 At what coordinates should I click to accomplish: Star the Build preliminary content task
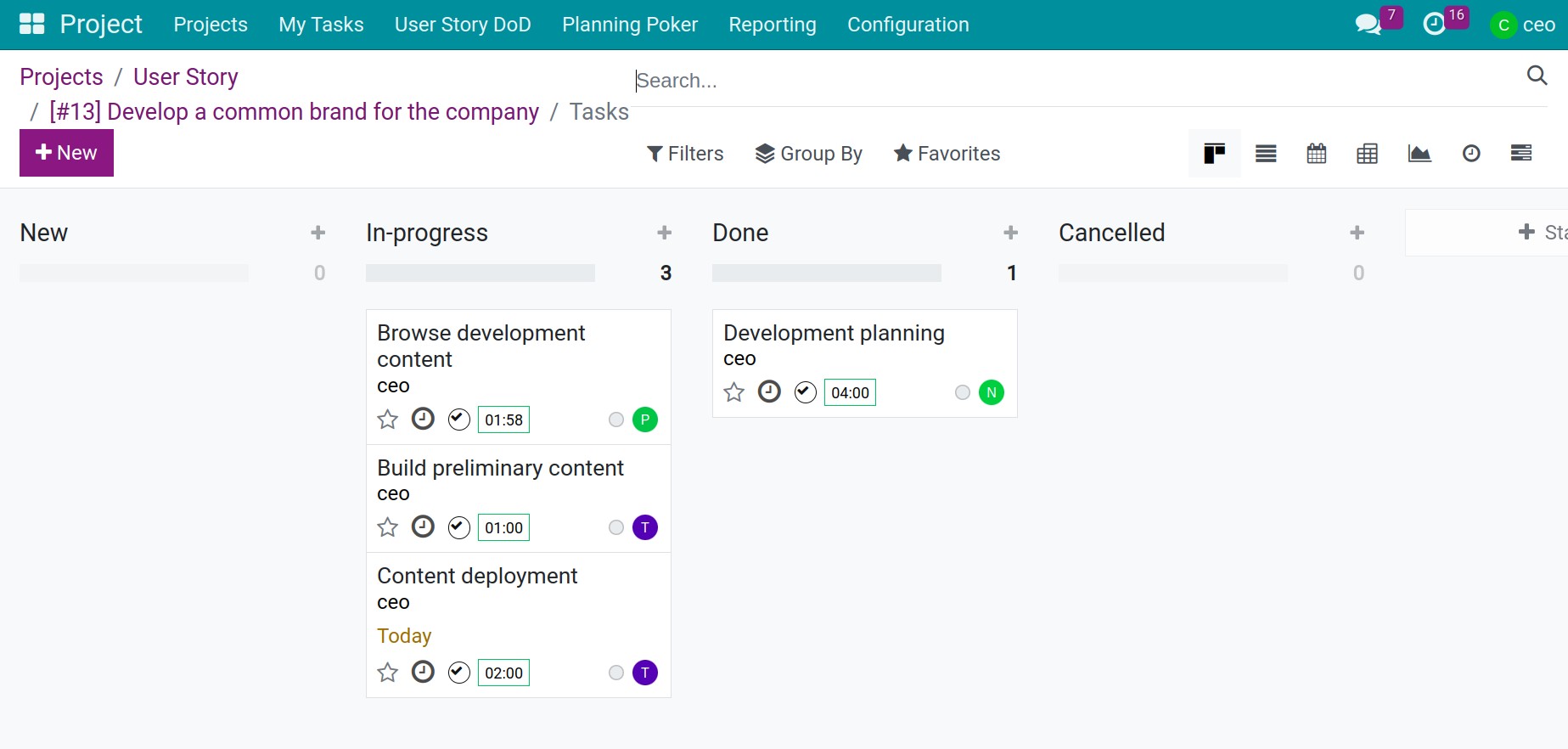tap(388, 527)
